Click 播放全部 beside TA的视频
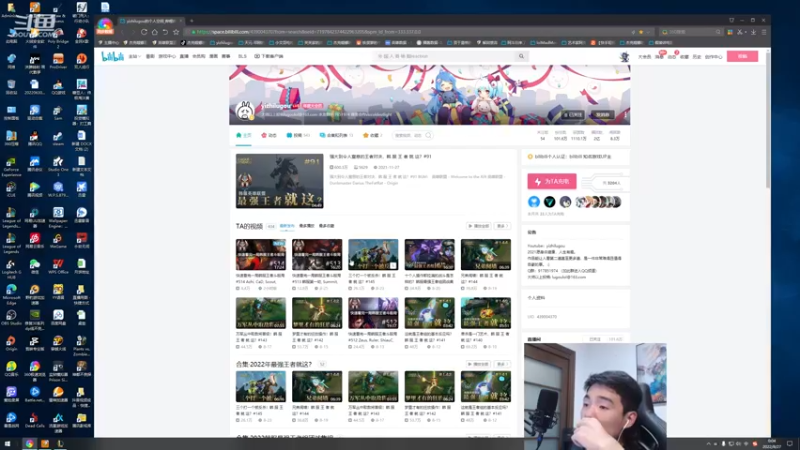Screen dimensions: 800x450 pos(479,226)
